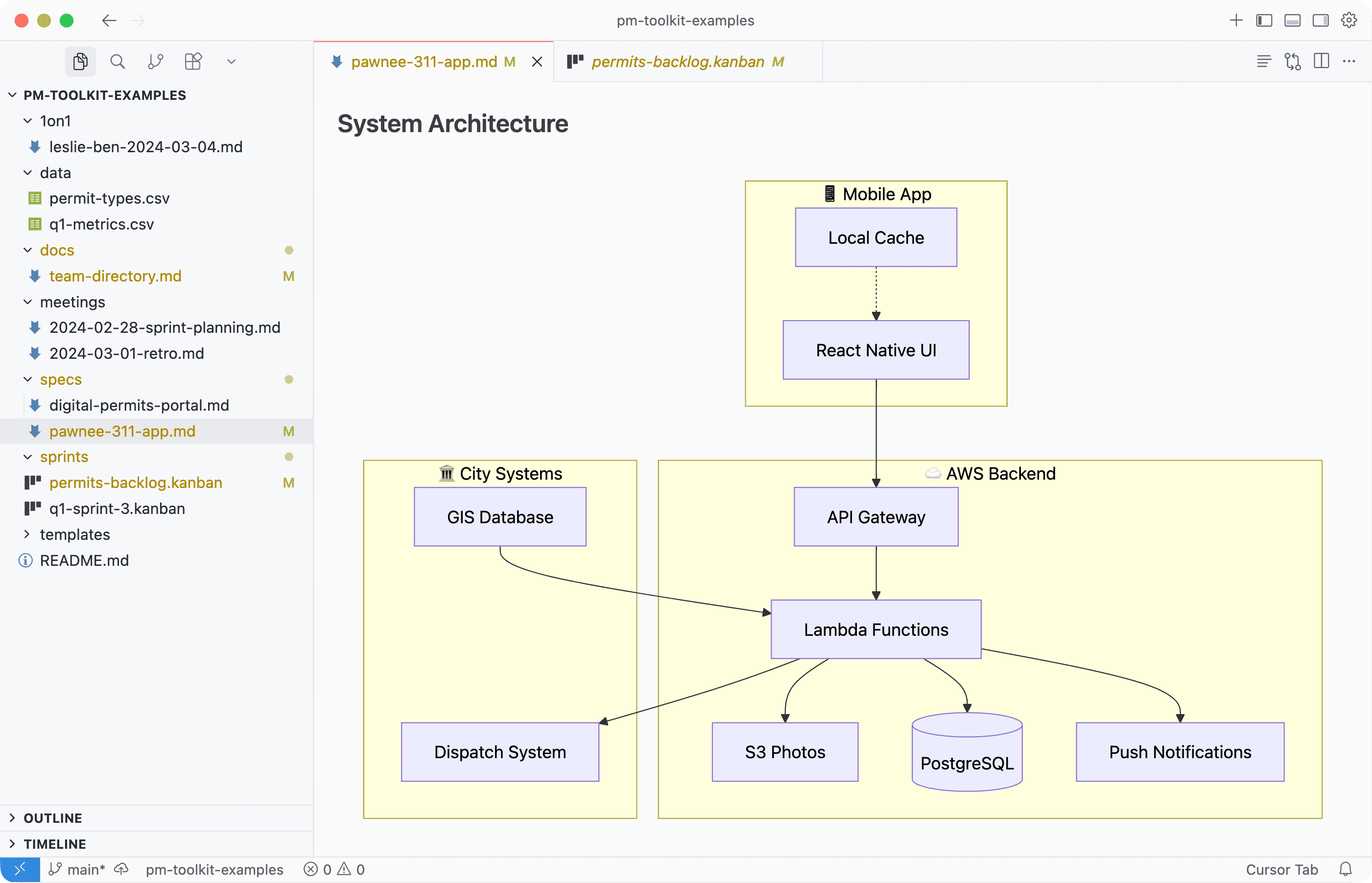Click the split editor icon
The image size is (1372, 883).
[1321, 61]
